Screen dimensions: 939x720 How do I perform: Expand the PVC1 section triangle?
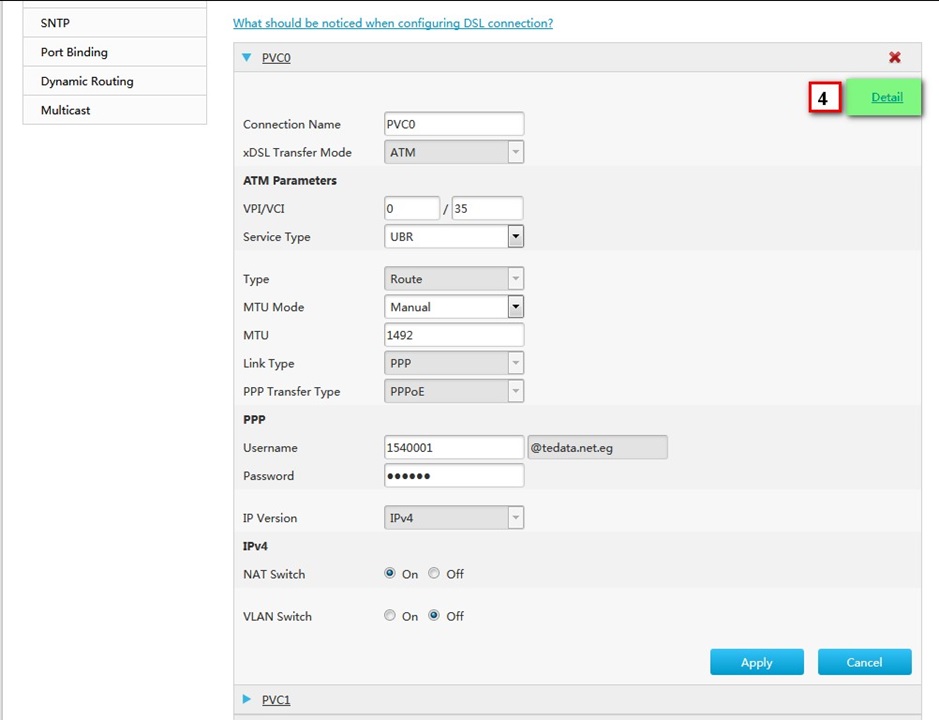tap(247, 699)
